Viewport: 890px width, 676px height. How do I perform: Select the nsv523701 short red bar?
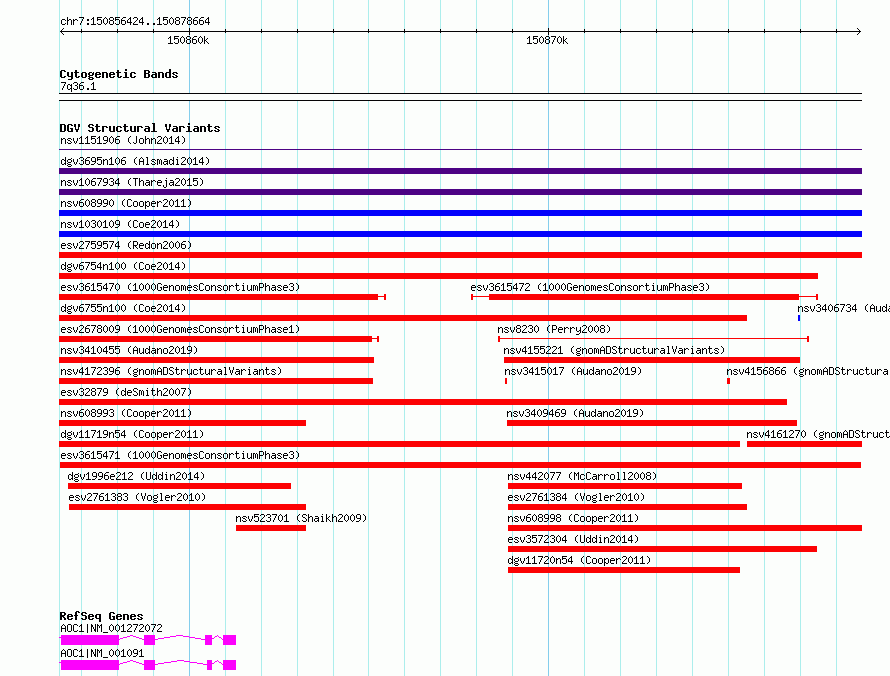tap(271, 528)
